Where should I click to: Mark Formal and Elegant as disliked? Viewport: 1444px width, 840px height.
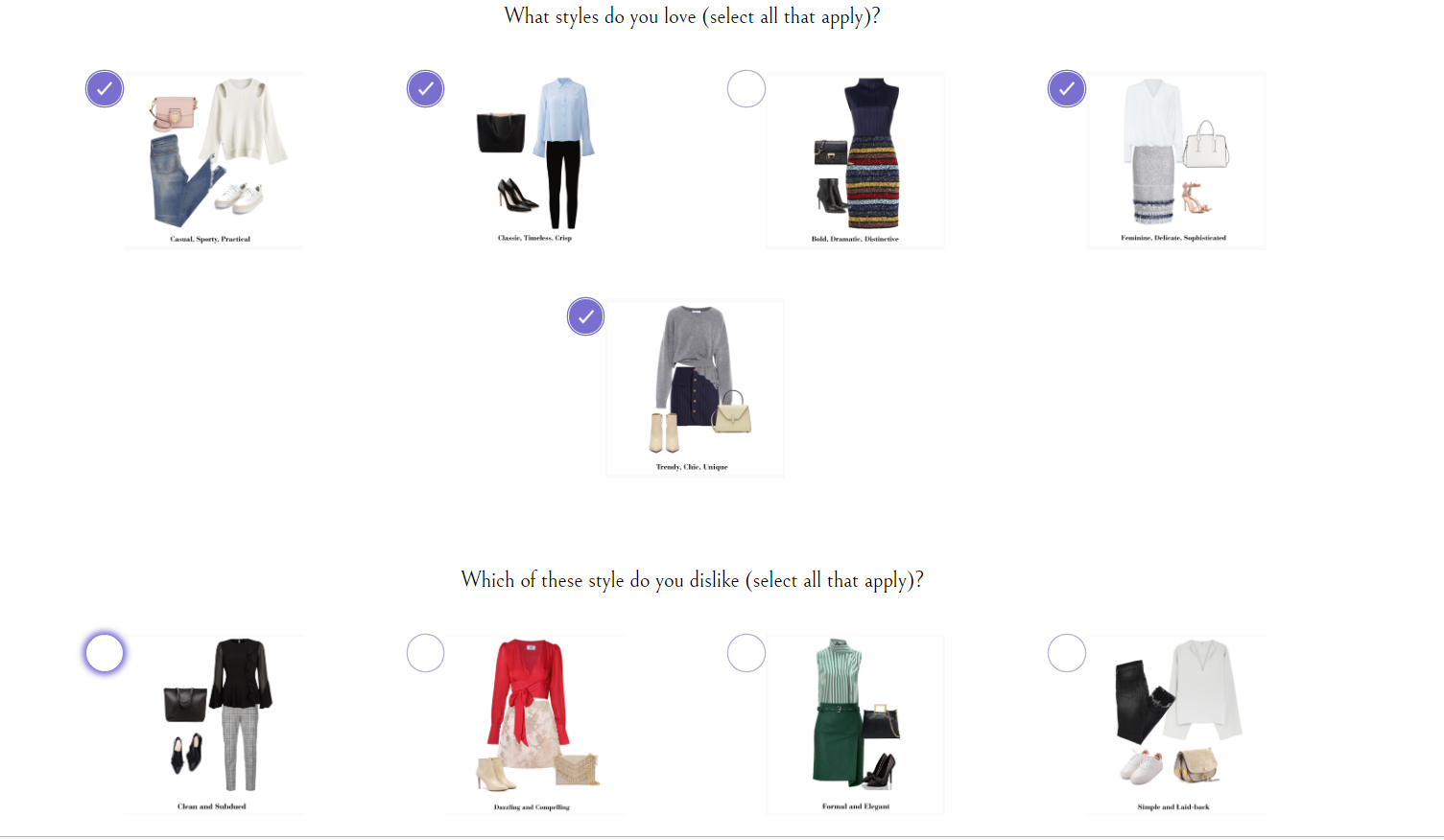pos(746,653)
